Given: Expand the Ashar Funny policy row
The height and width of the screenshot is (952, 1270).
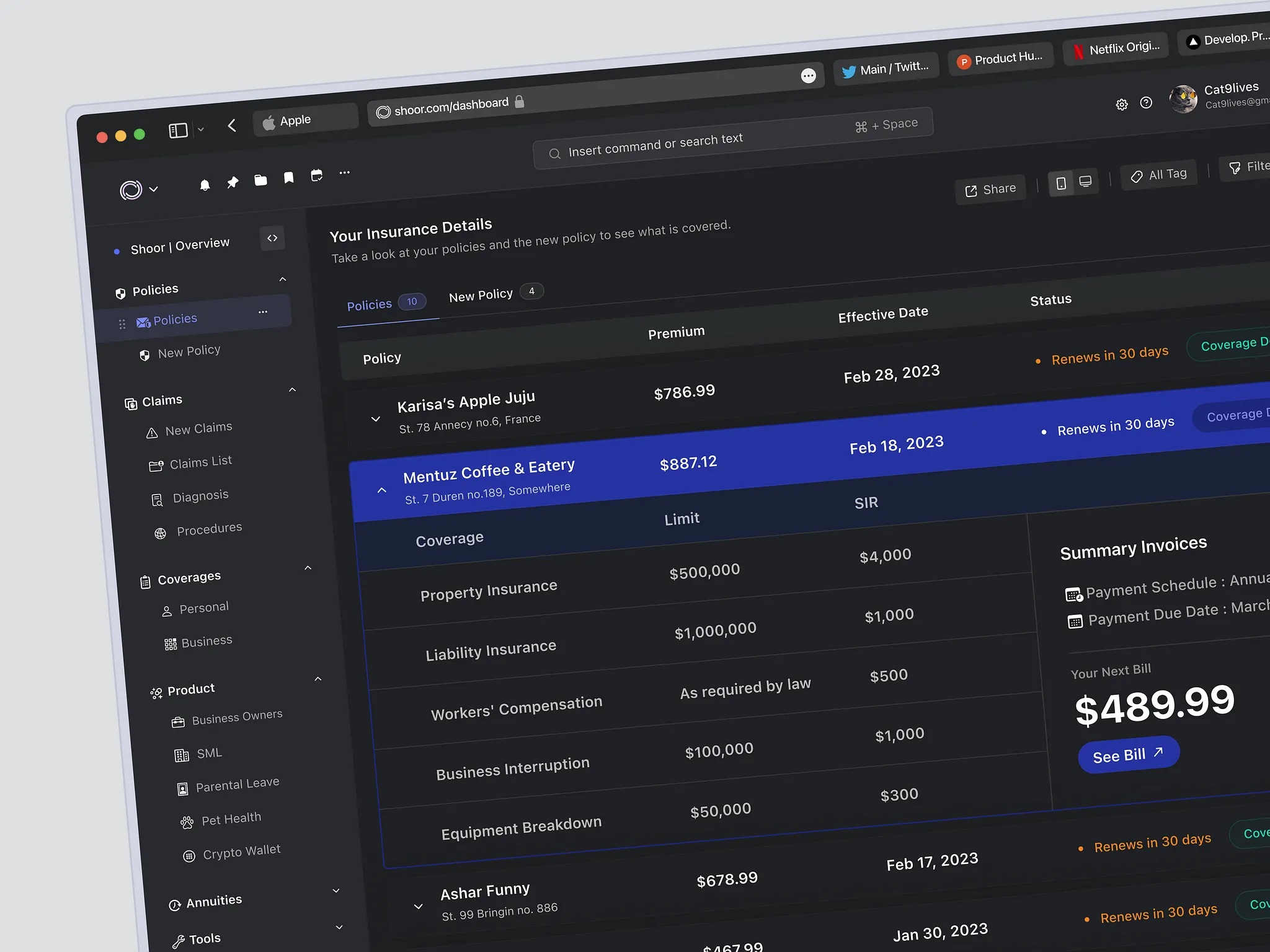Looking at the screenshot, I should [x=419, y=906].
